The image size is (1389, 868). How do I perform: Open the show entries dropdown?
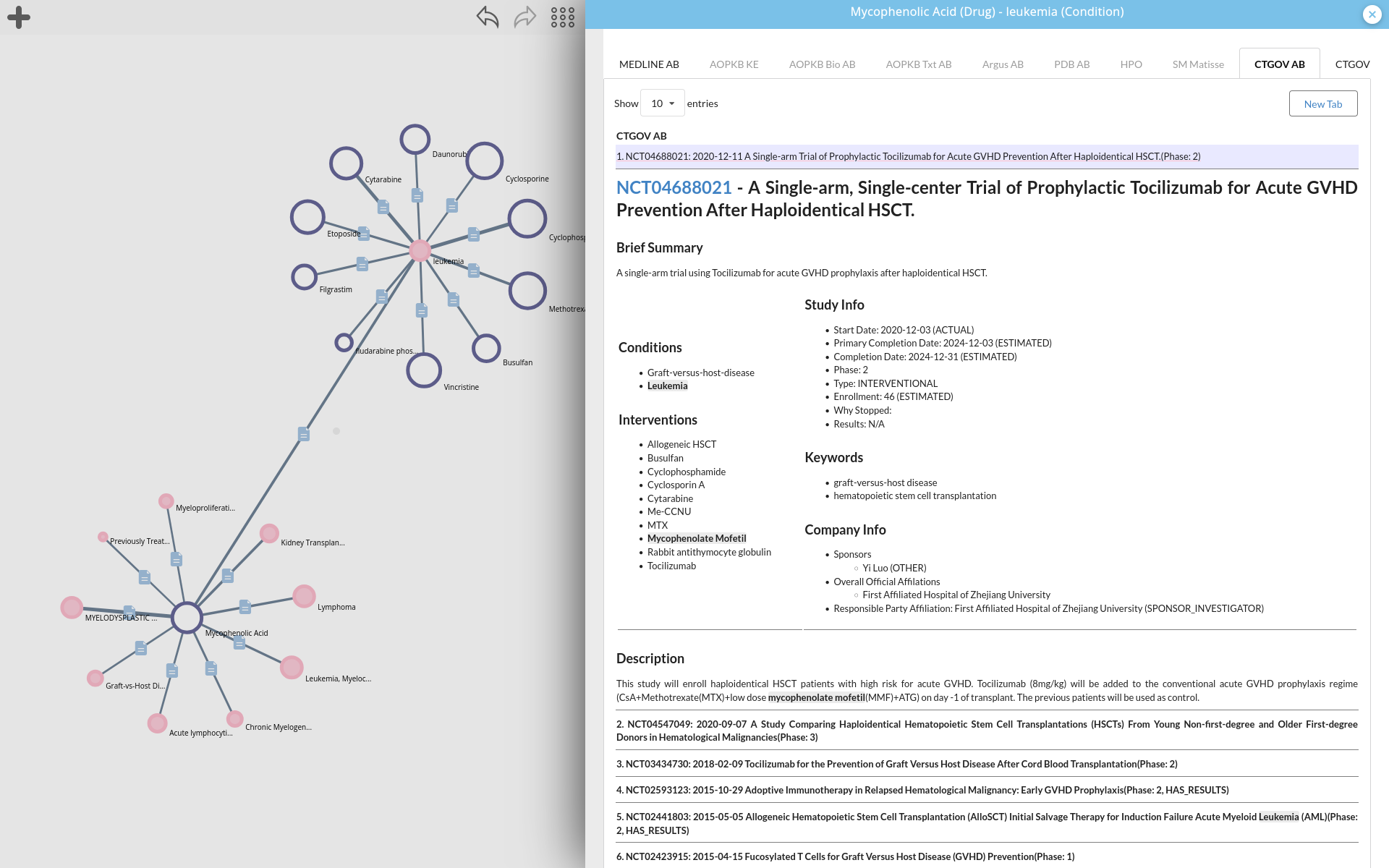click(x=662, y=103)
